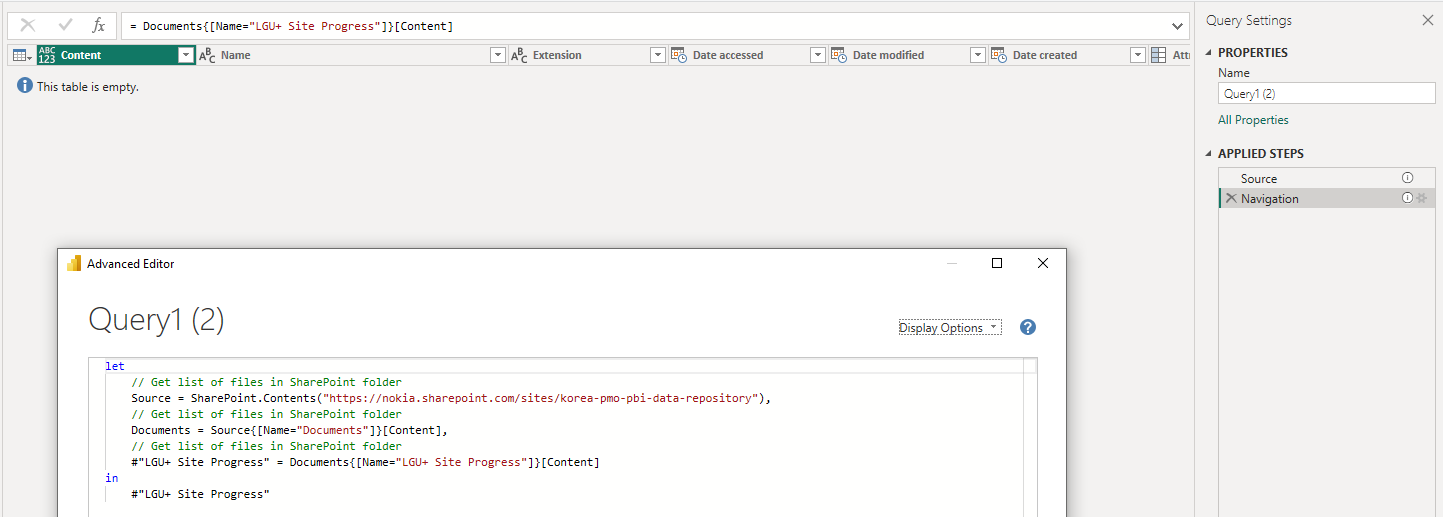1443x517 pixels.
Task: Click the 'in' keyword in the editor
Action: tap(111, 478)
